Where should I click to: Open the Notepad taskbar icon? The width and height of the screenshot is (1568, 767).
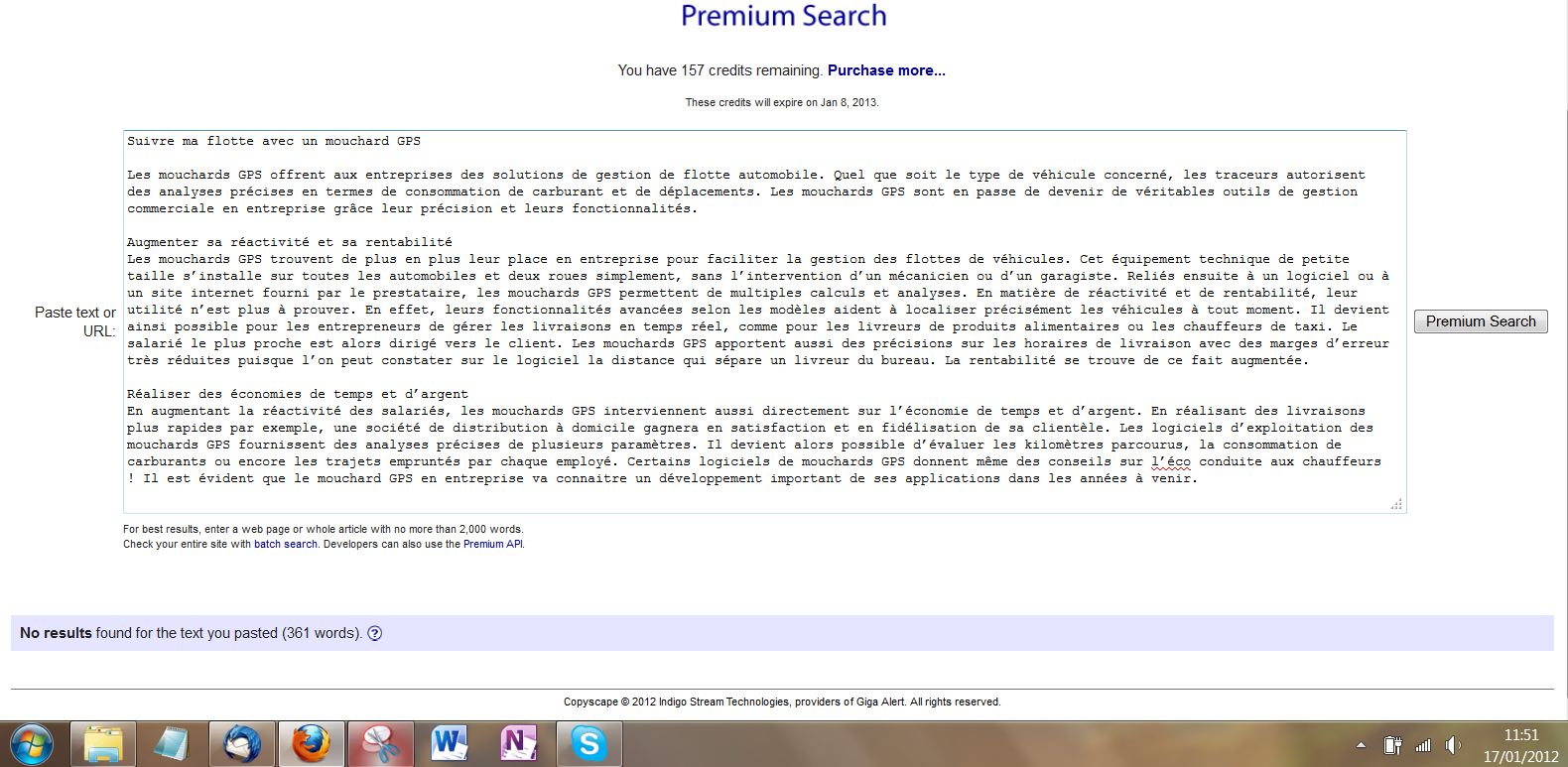[172, 743]
